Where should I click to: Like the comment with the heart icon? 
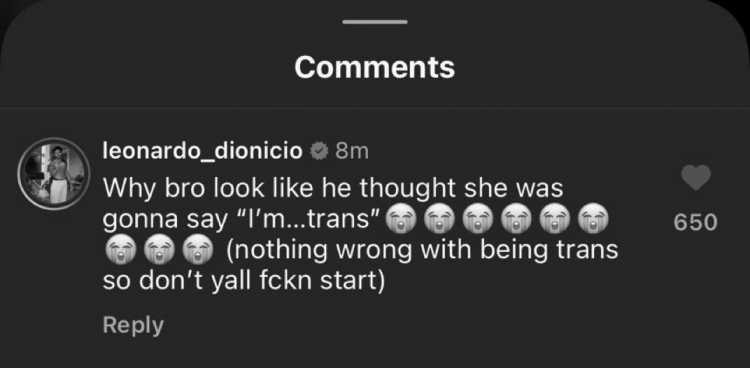coord(695,178)
